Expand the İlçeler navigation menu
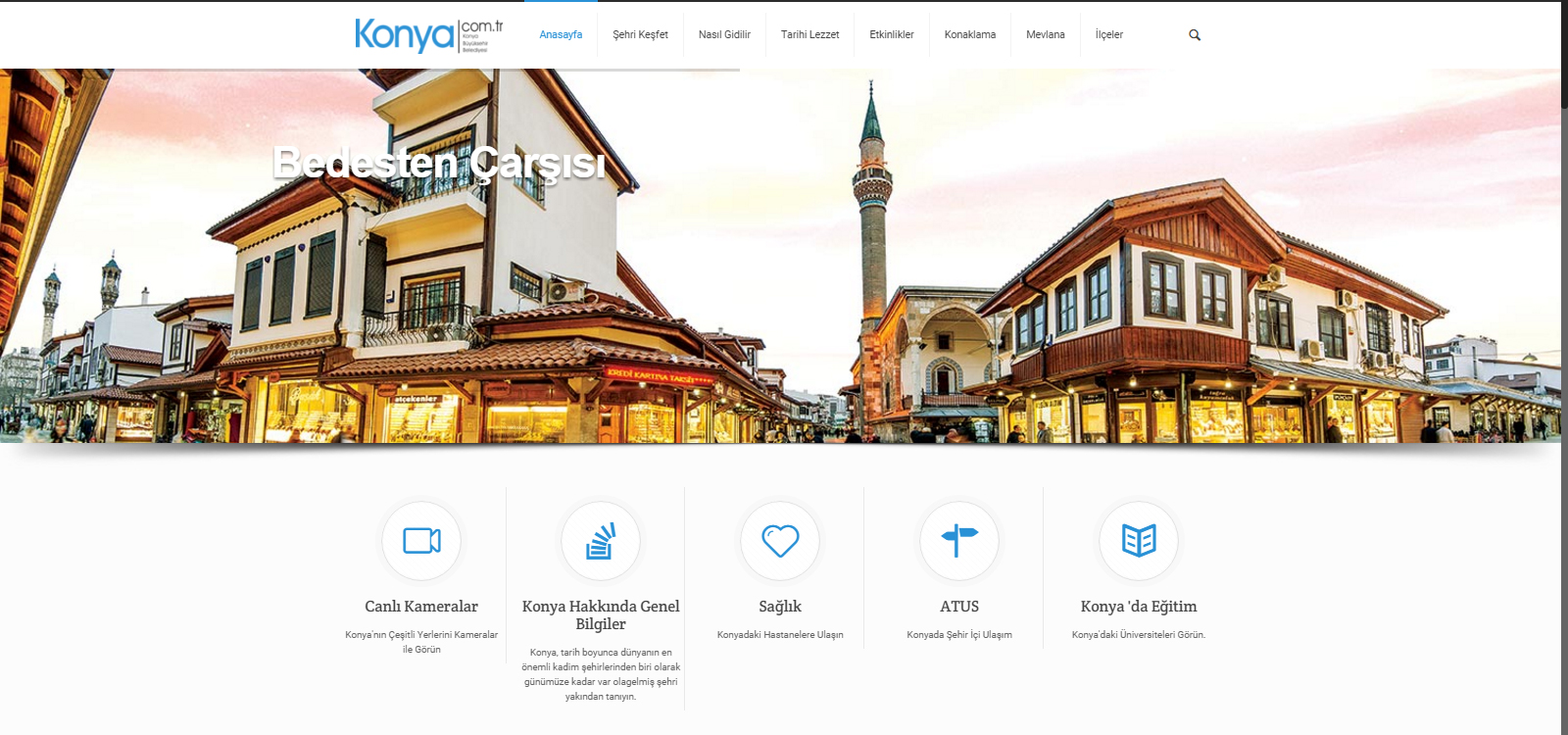This screenshot has width=1568, height=735. click(1108, 35)
